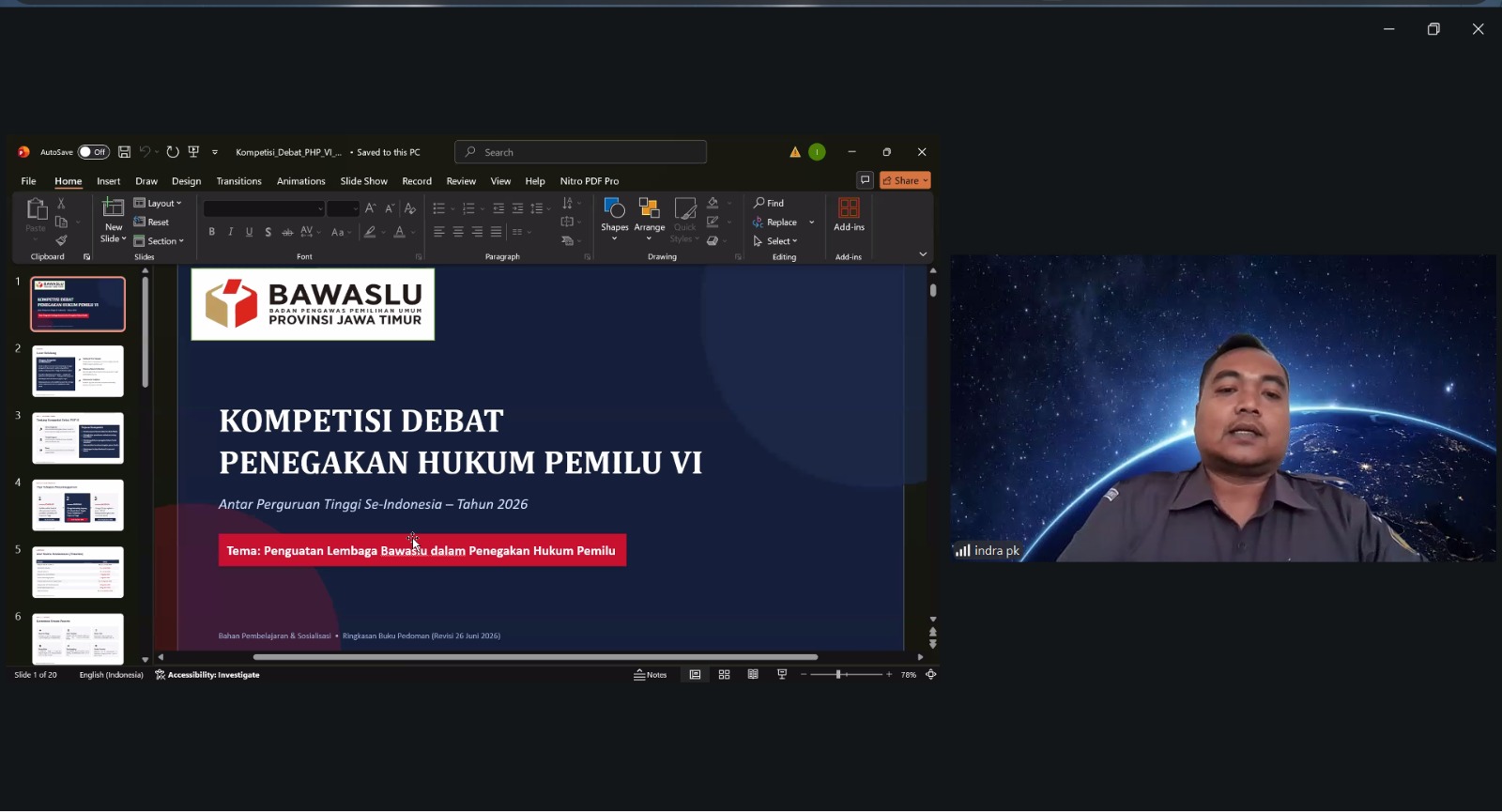Image resolution: width=1502 pixels, height=812 pixels.
Task: Click the Shapes gallery icon
Action: (x=615, y=208)
